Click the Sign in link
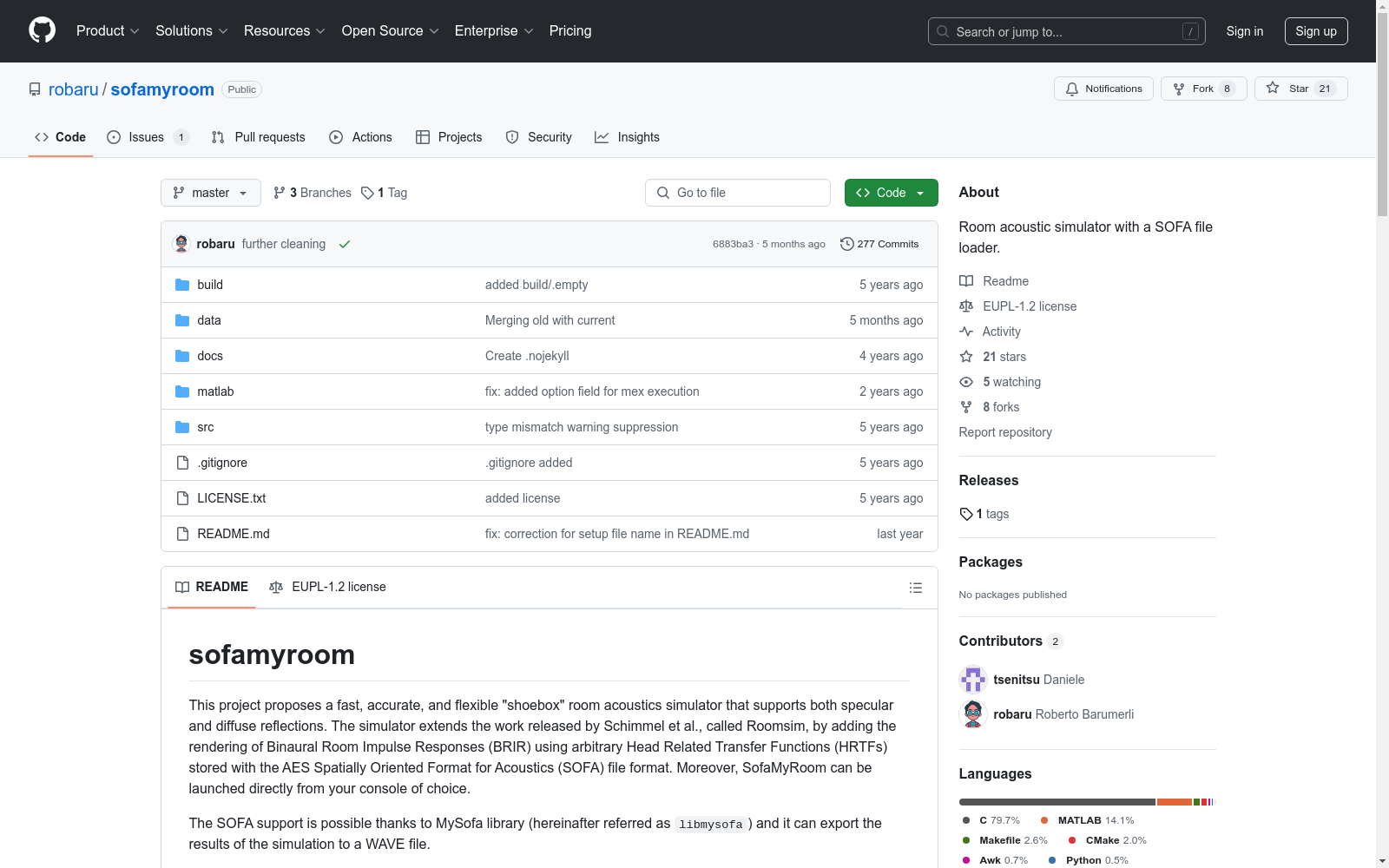The width and height of the screenshot is (1389, 868). [x=1245, y=31]
